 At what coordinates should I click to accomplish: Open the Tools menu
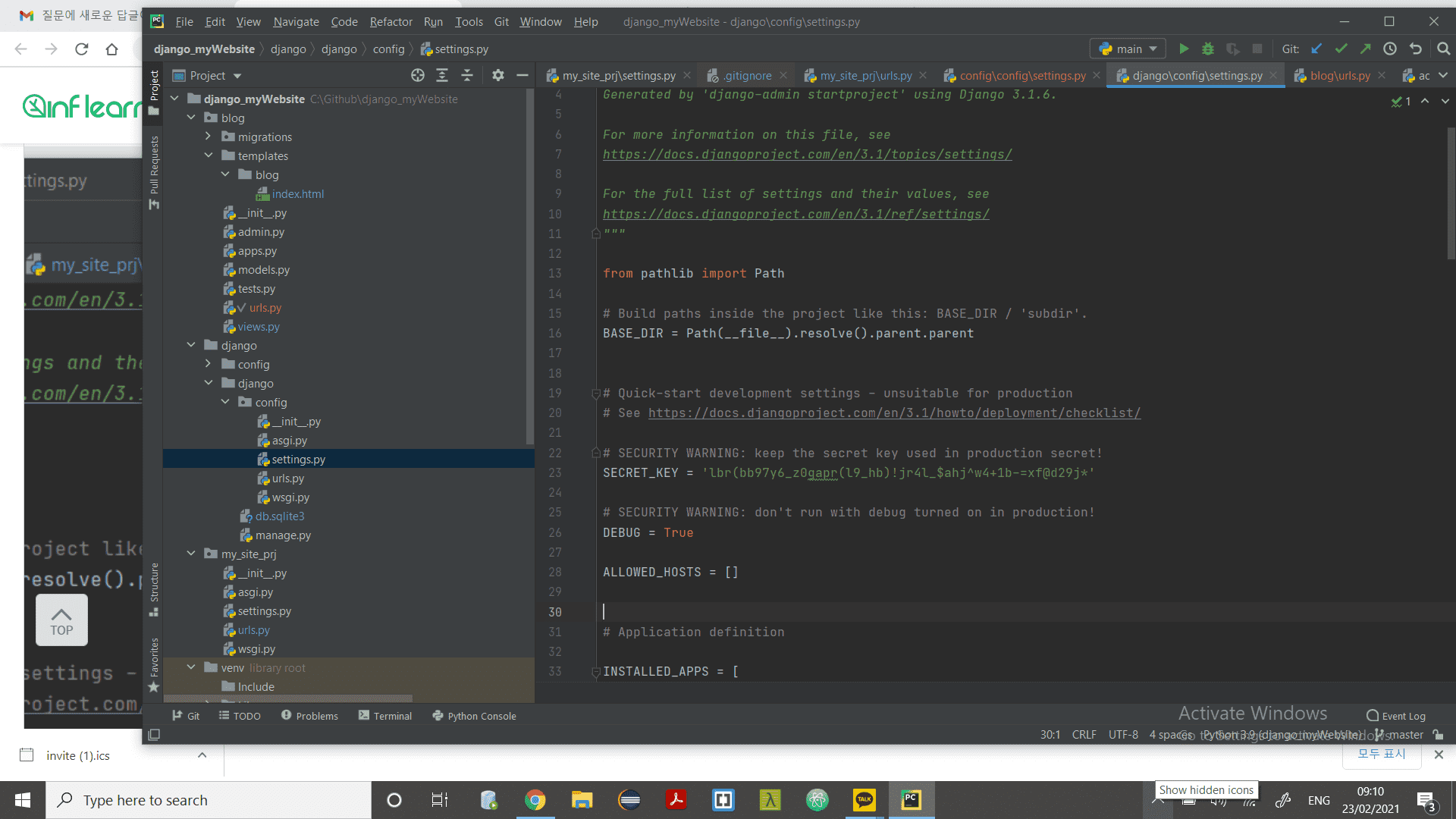pos(469,21)
